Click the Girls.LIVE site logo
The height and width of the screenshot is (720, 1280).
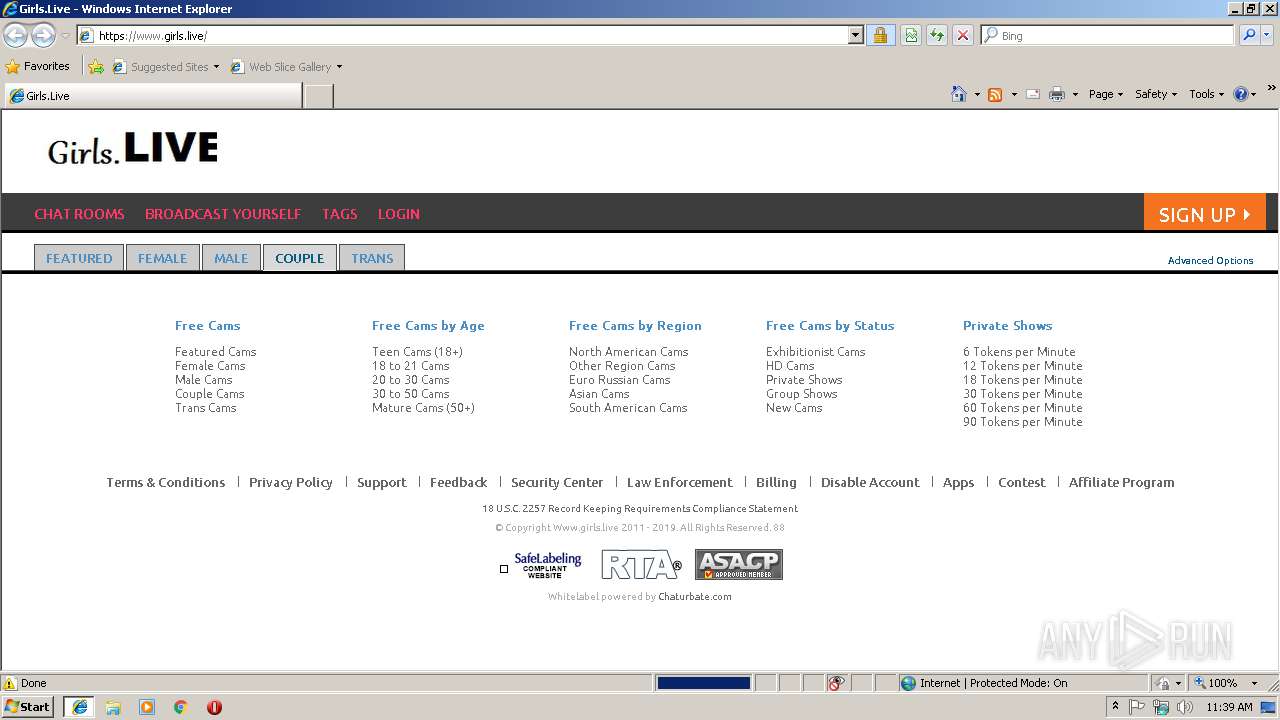[x=133, y=149]
